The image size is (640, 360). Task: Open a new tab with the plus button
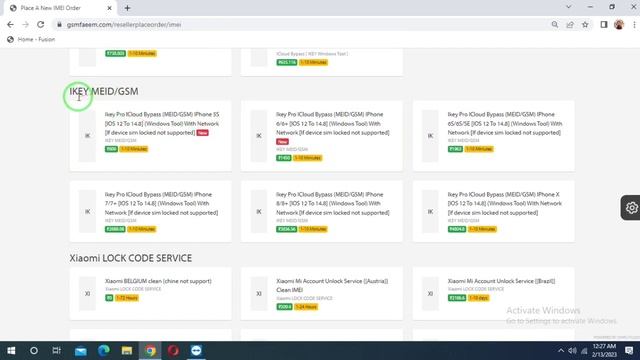click(127, 8)
